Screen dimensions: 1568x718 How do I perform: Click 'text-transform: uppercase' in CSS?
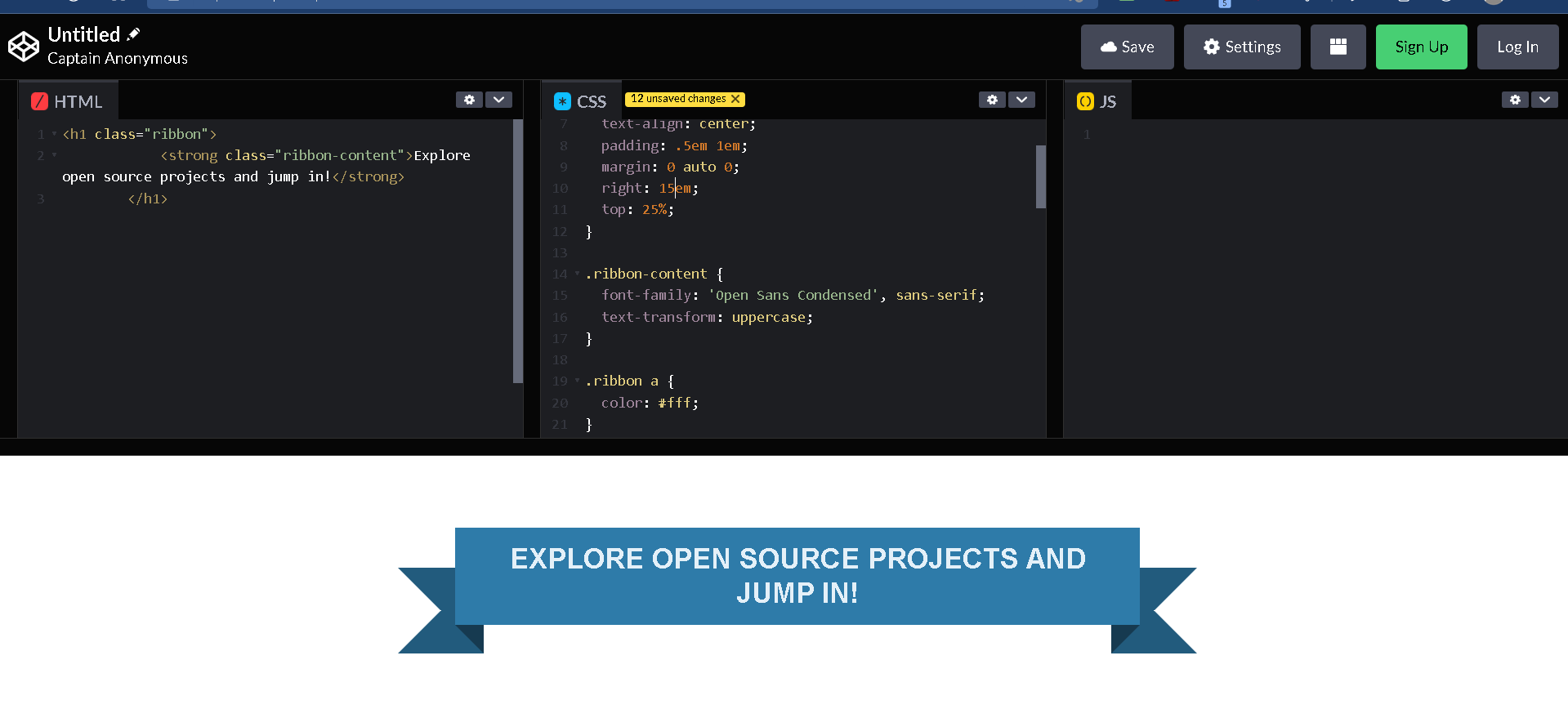coord(707,317)
